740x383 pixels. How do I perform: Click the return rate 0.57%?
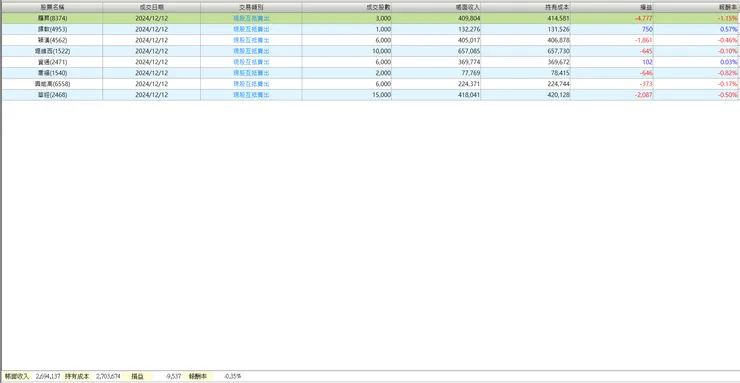[730, 29]
